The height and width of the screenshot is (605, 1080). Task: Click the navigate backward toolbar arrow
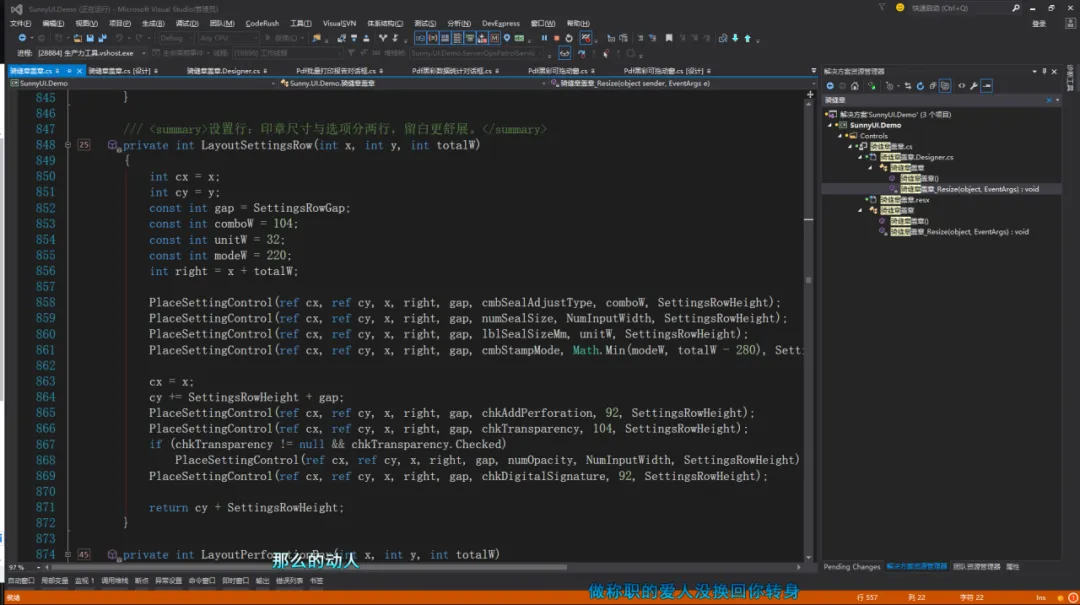[x=22, y=38]
